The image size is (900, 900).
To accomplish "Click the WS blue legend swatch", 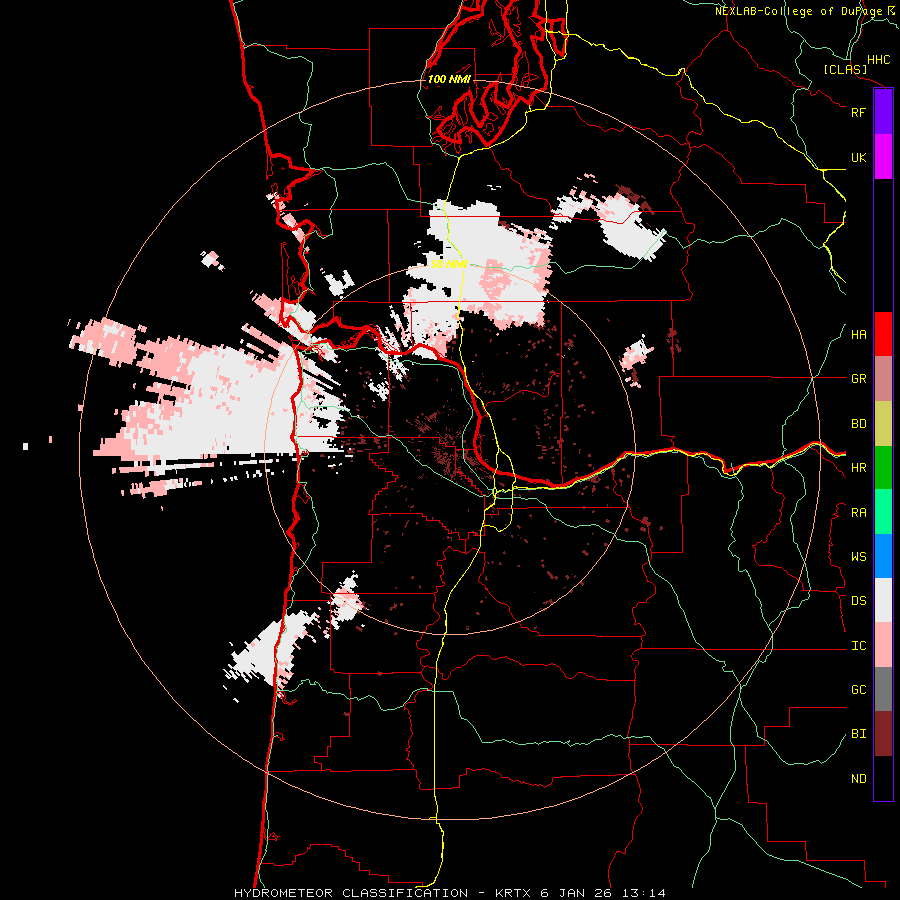I will coord(883,556).
